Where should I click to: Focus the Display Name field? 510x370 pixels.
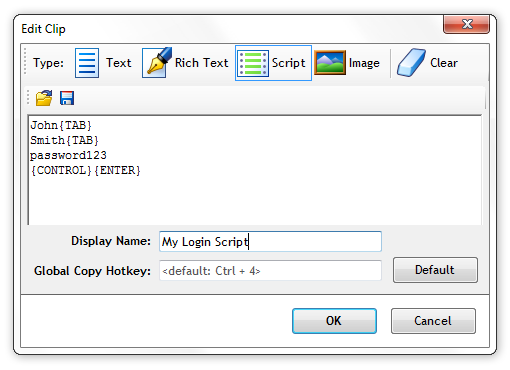tap(270, 241)
